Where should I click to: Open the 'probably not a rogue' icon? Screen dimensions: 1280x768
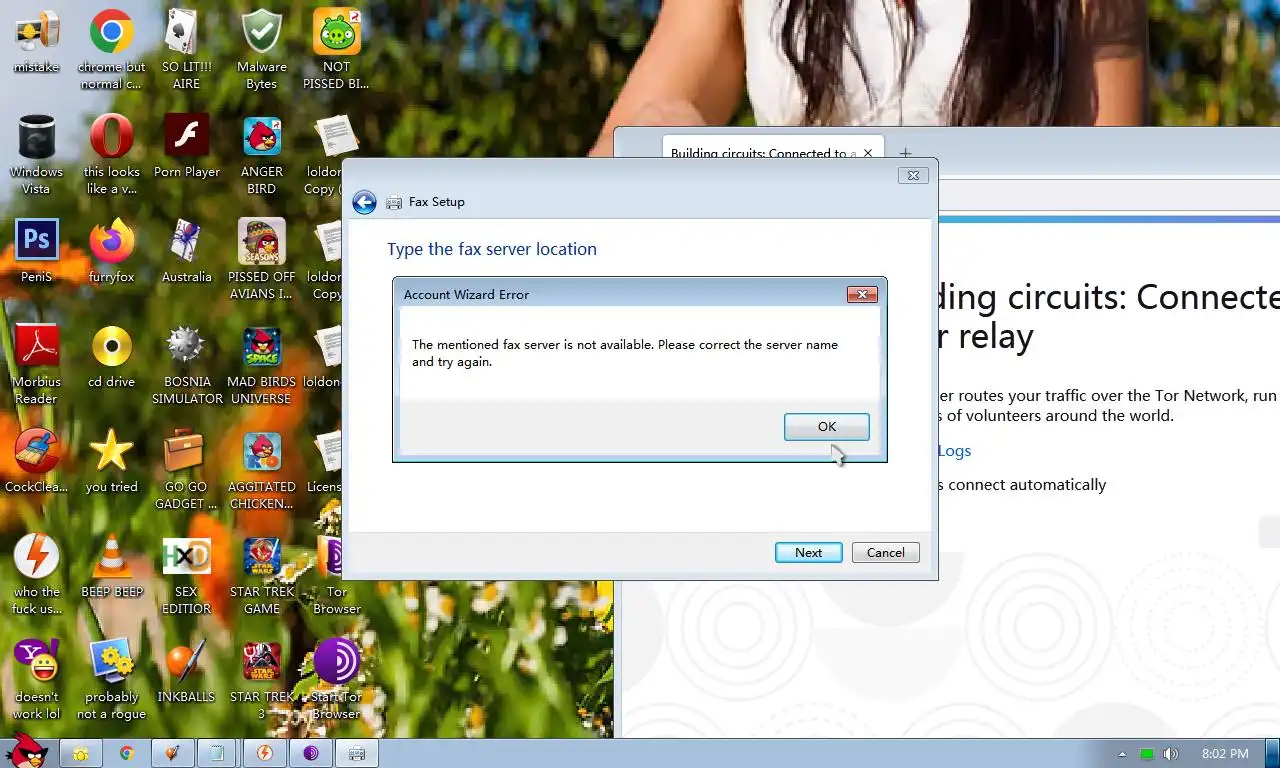coord(112,678)
